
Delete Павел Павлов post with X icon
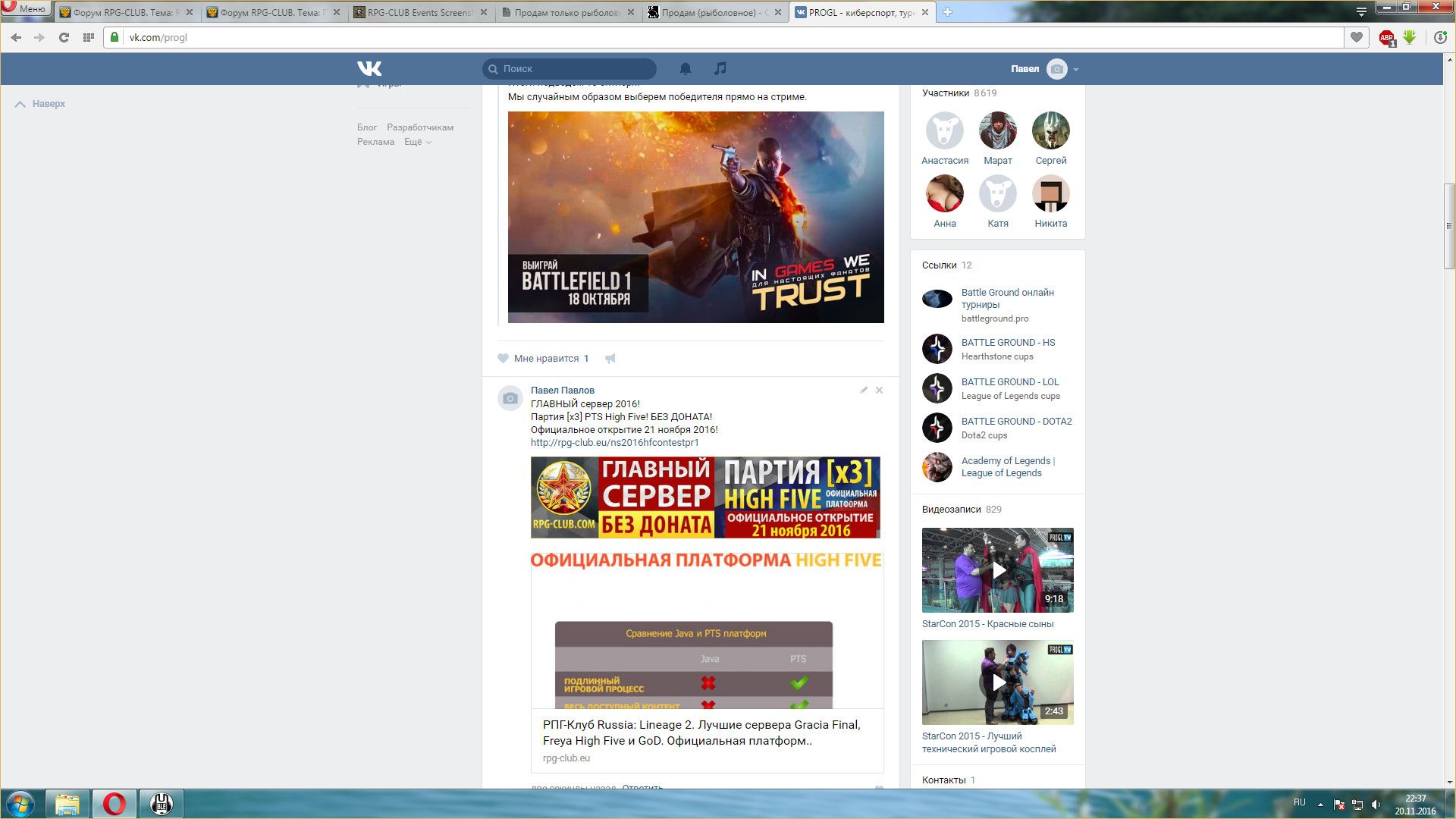coord(880,390)
